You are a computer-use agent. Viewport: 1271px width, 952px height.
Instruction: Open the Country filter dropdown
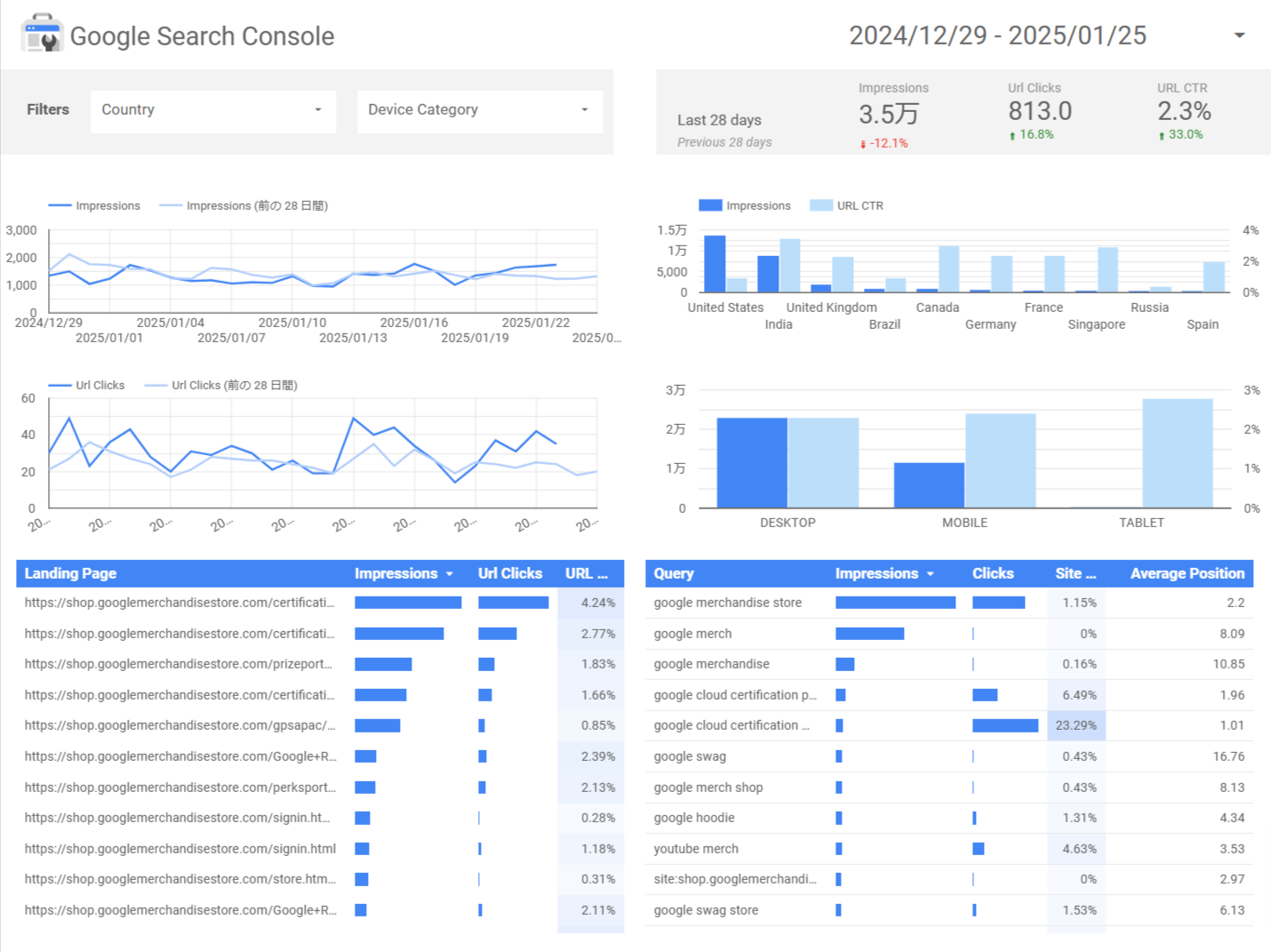tap(213, 110)
